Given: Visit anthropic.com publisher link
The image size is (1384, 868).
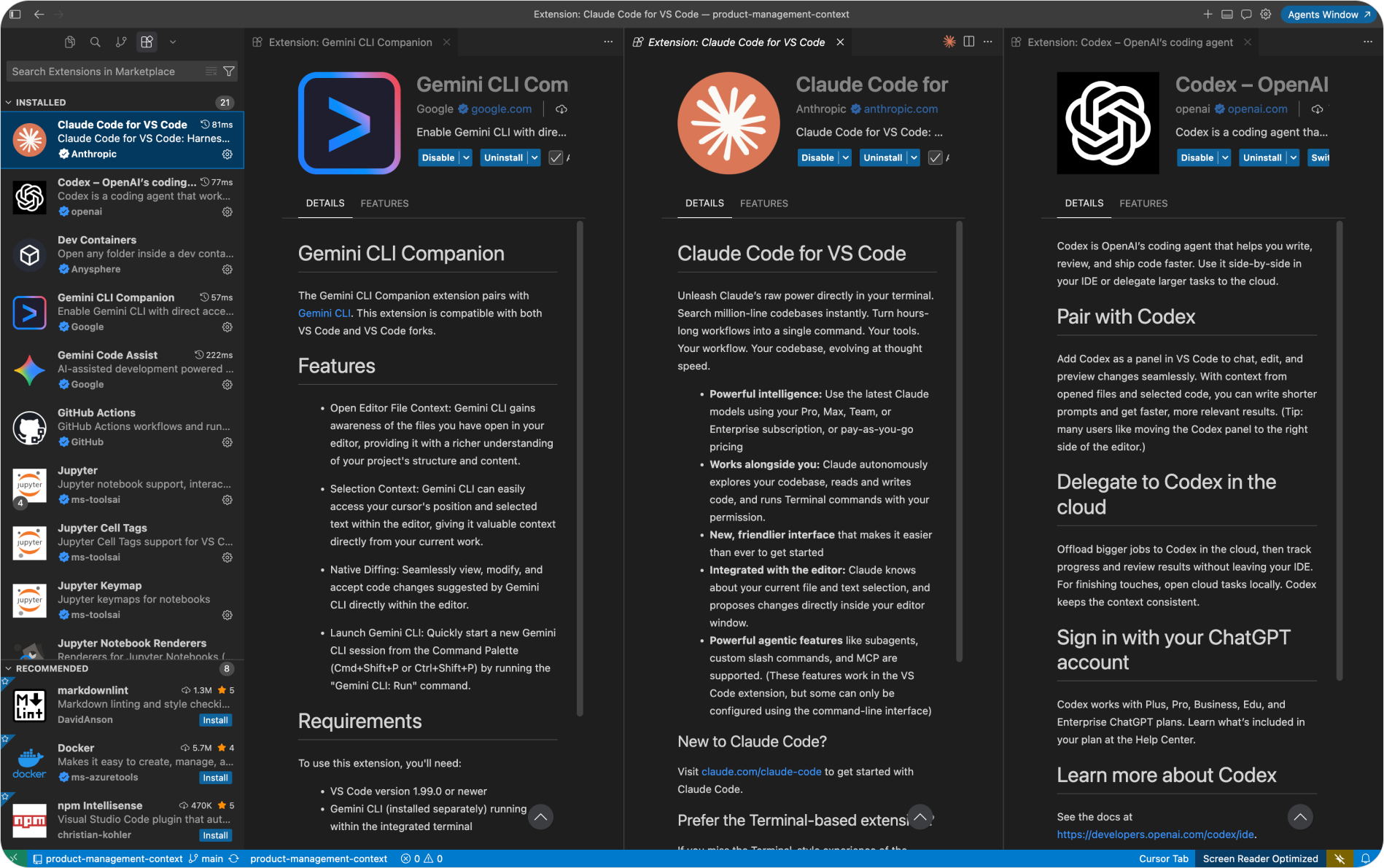Looking at the screenshot, I should pos(901,109).
